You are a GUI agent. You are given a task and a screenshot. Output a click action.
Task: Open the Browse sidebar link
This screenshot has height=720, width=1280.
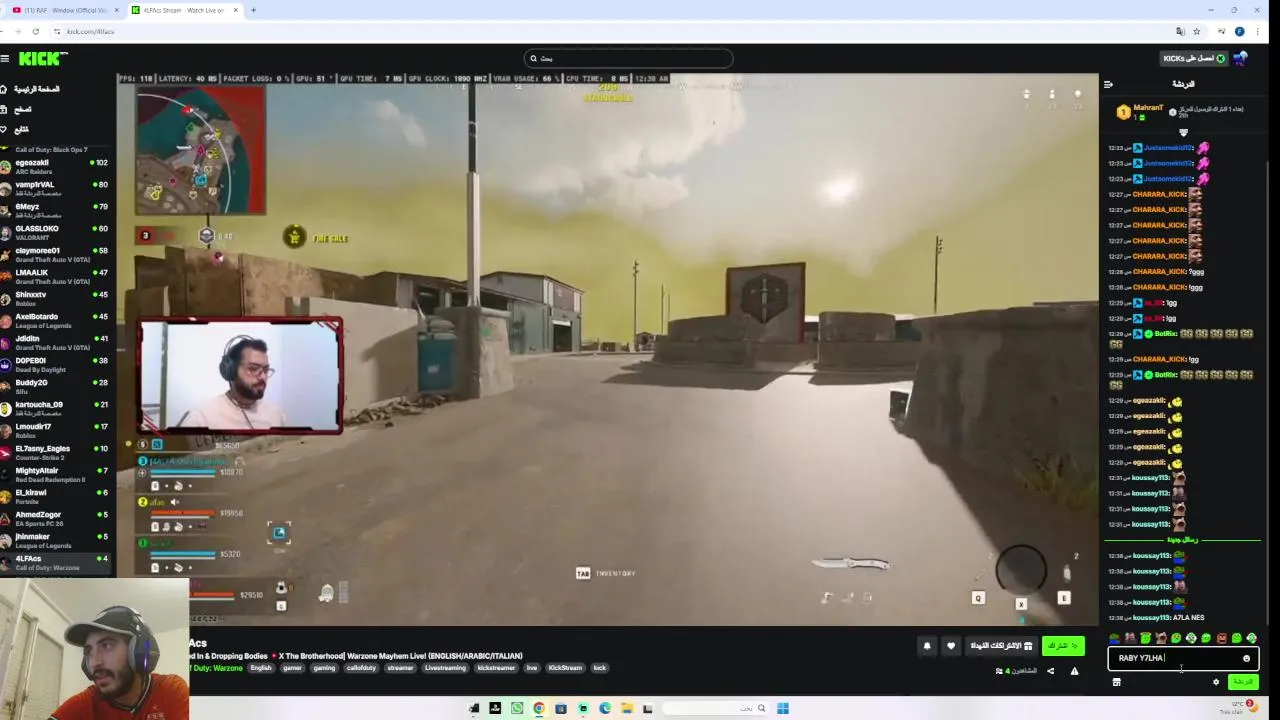pyautogui.click(x=17, y=109)
